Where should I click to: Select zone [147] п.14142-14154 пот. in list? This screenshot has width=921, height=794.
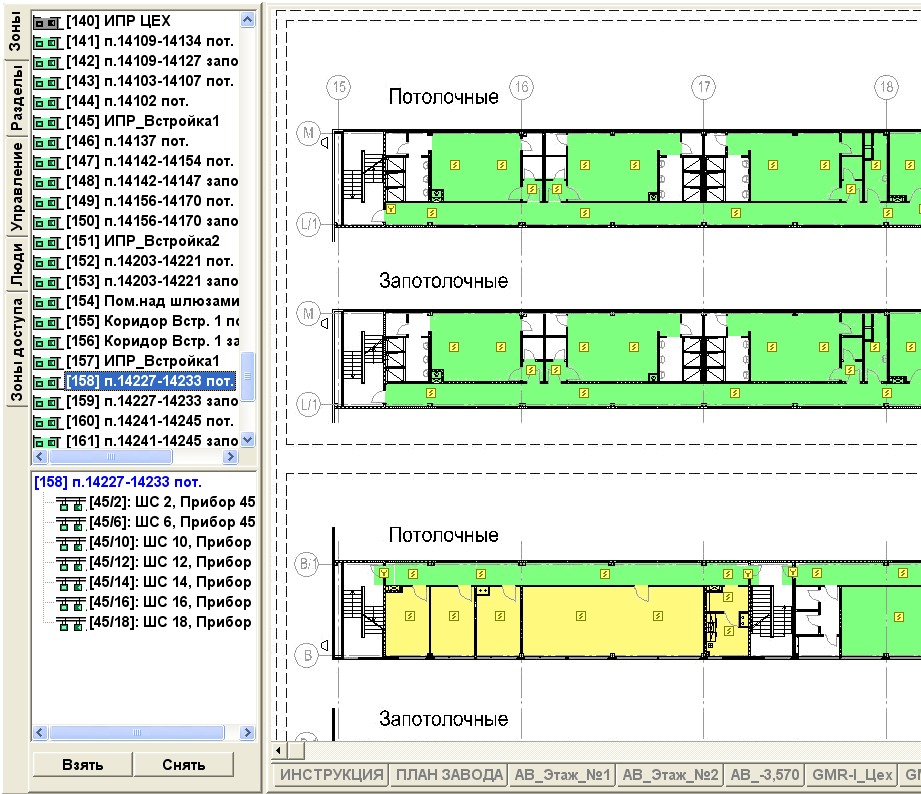150,161
